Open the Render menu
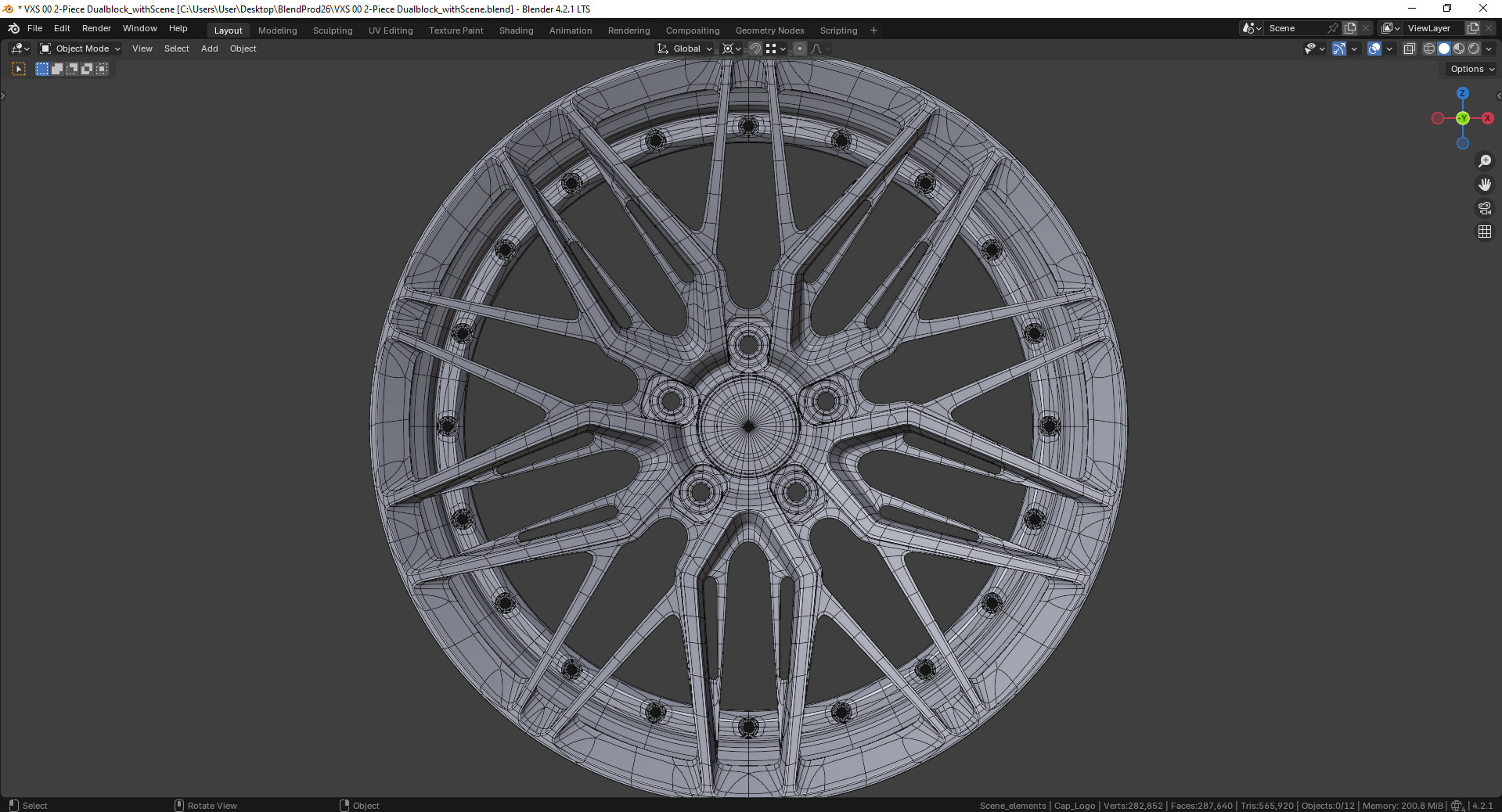The image size is (1502, 812). click(96, 28)
